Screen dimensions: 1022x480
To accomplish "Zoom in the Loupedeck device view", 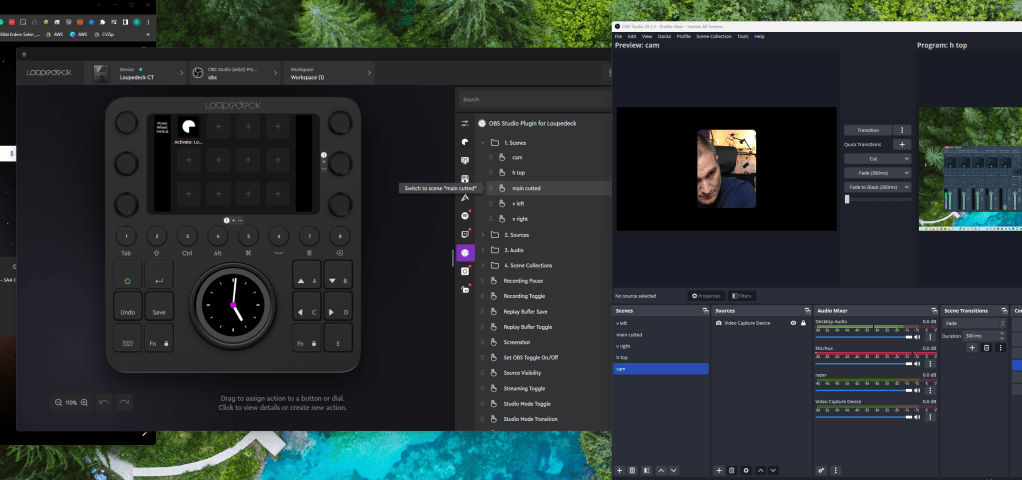I will coord(84,402).
